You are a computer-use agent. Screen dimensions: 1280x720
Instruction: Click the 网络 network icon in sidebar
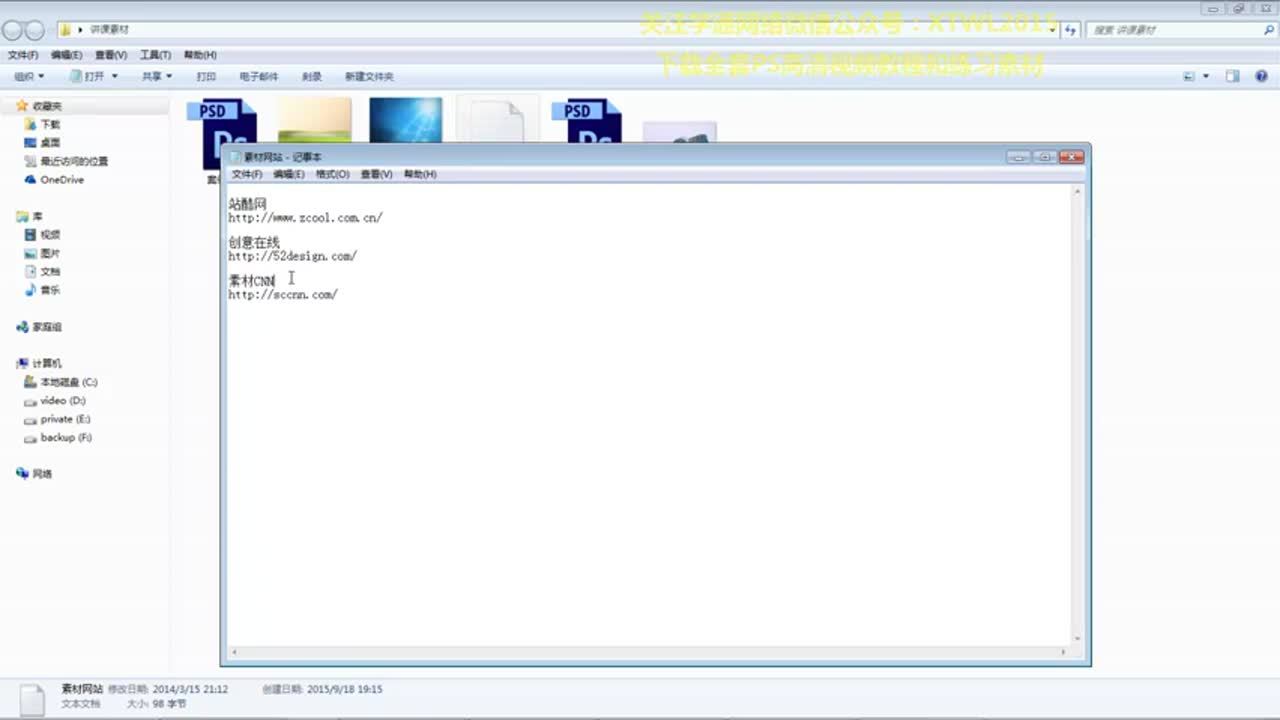[22, 474]
